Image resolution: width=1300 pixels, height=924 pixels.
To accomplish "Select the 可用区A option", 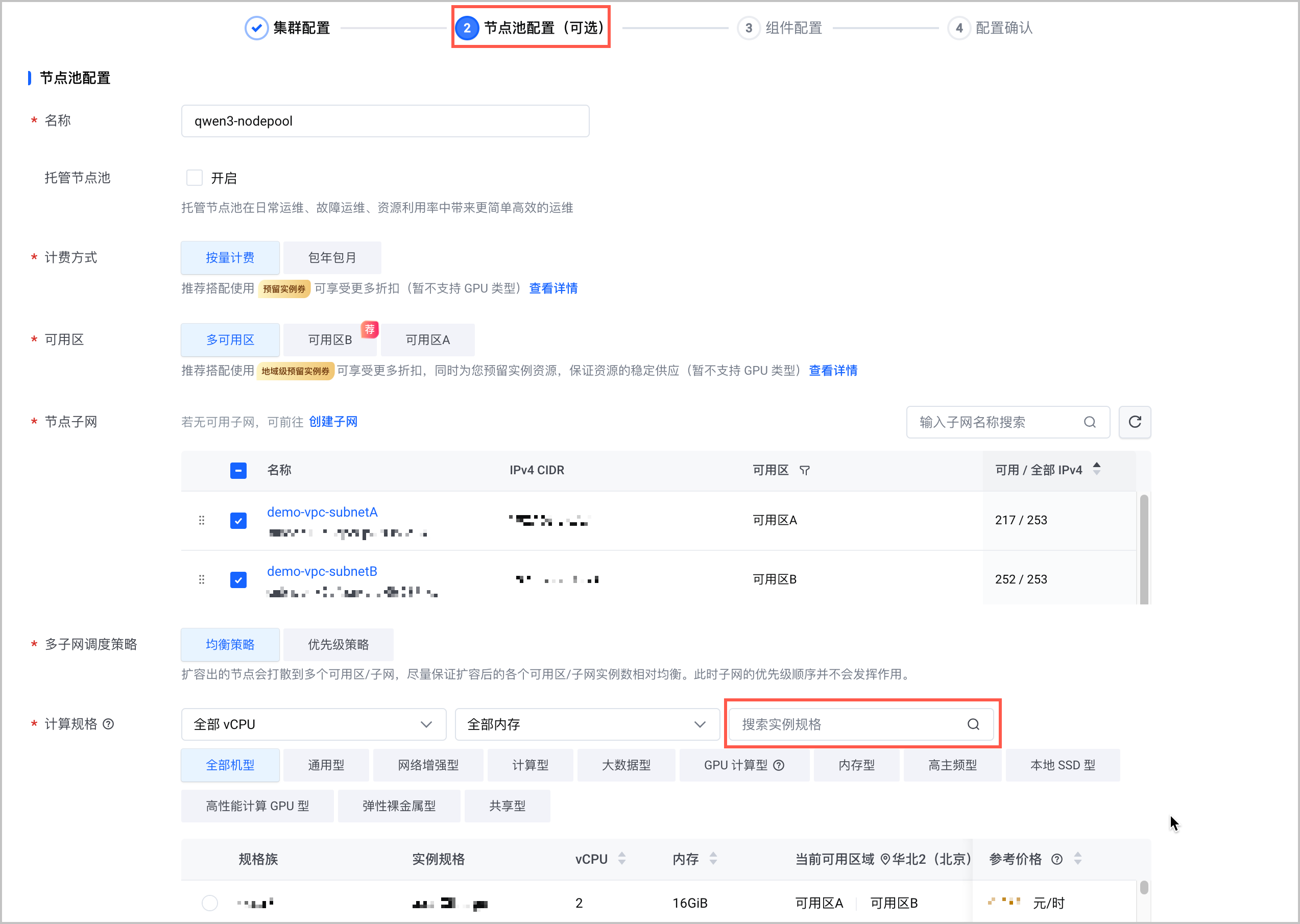I will pyautogui.click(x=428, y=339).
